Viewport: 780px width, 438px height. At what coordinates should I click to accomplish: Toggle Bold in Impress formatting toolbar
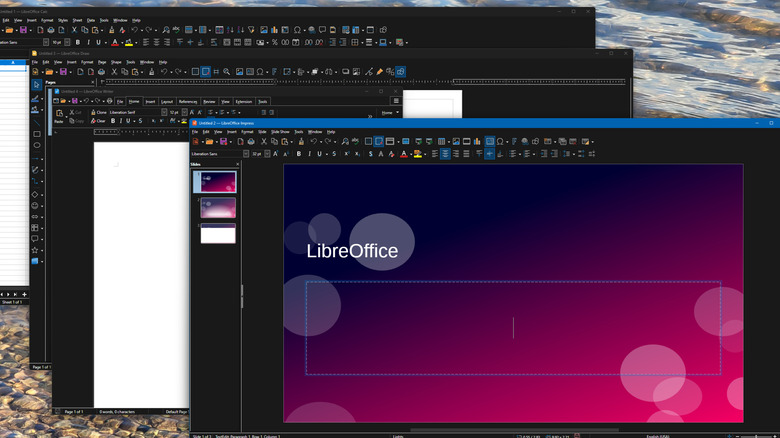pos(299,154)
